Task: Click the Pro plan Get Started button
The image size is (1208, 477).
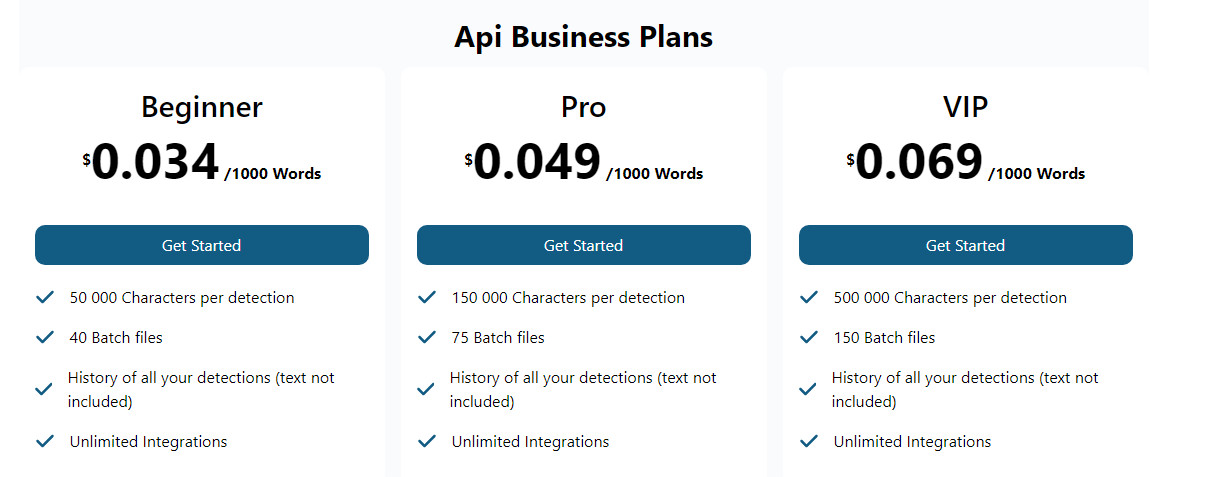Action: 584,245
